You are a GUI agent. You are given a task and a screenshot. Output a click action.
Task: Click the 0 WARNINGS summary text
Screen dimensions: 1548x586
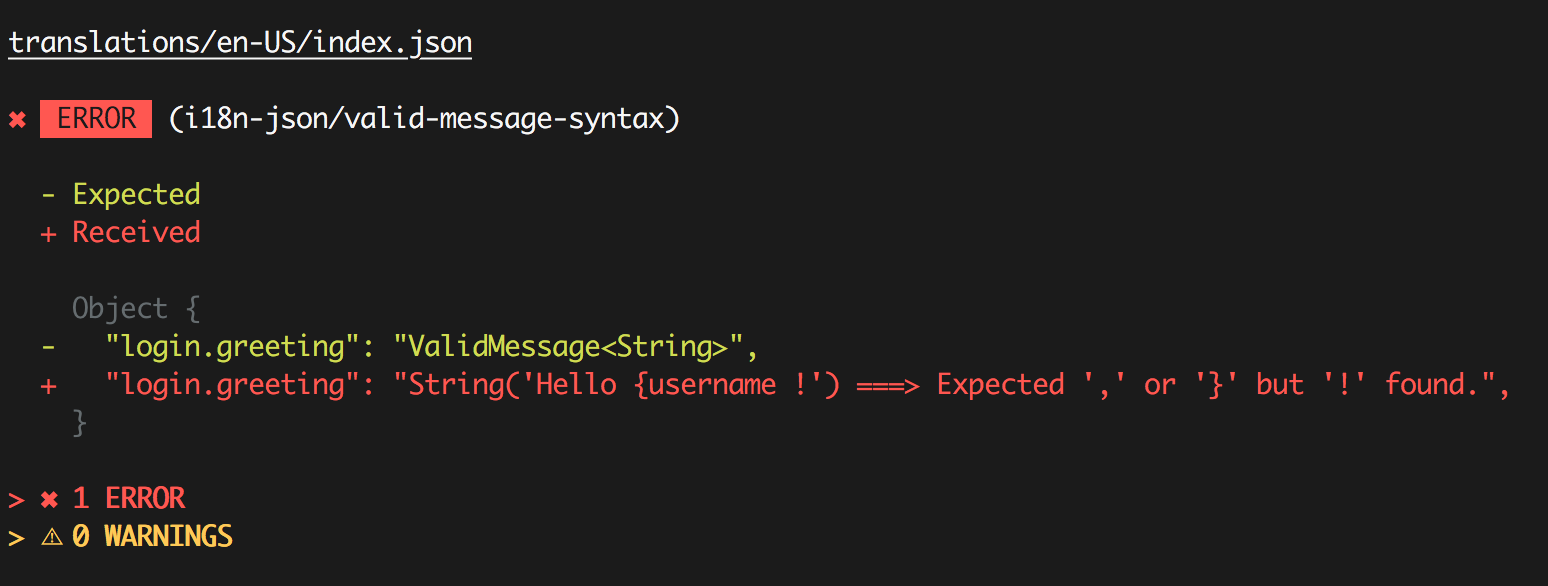point(152,537)
